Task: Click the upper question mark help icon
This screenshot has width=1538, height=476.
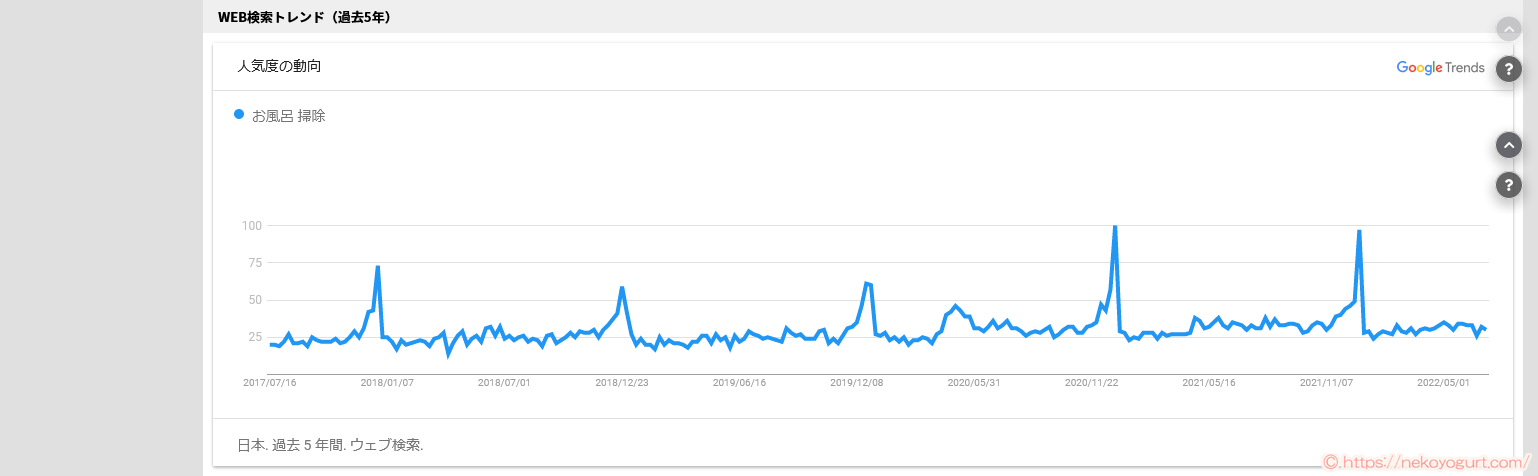Action: [1508, 69]
